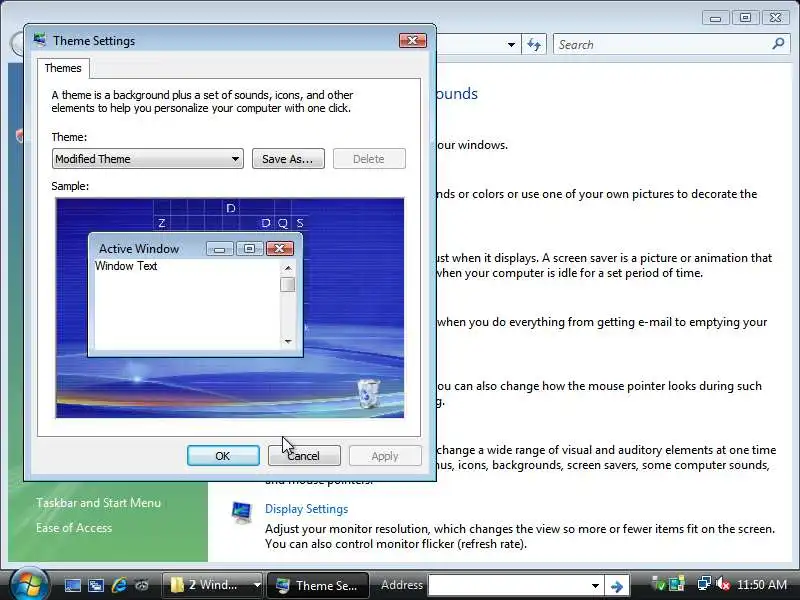Expand the address bar history dropdown arrow

tap(511, 44)
